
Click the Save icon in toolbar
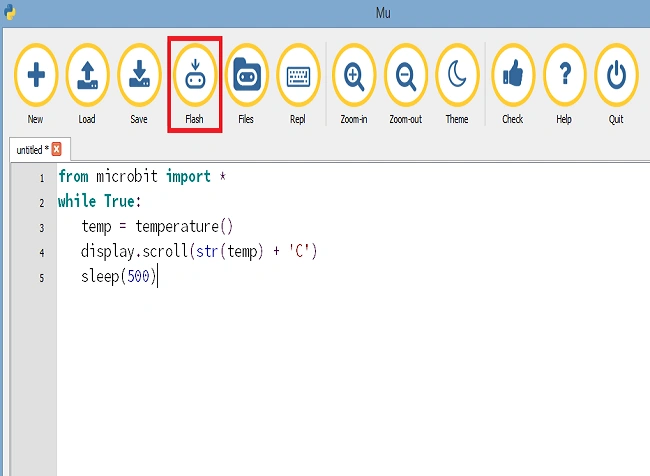click(x=139, y=75)
